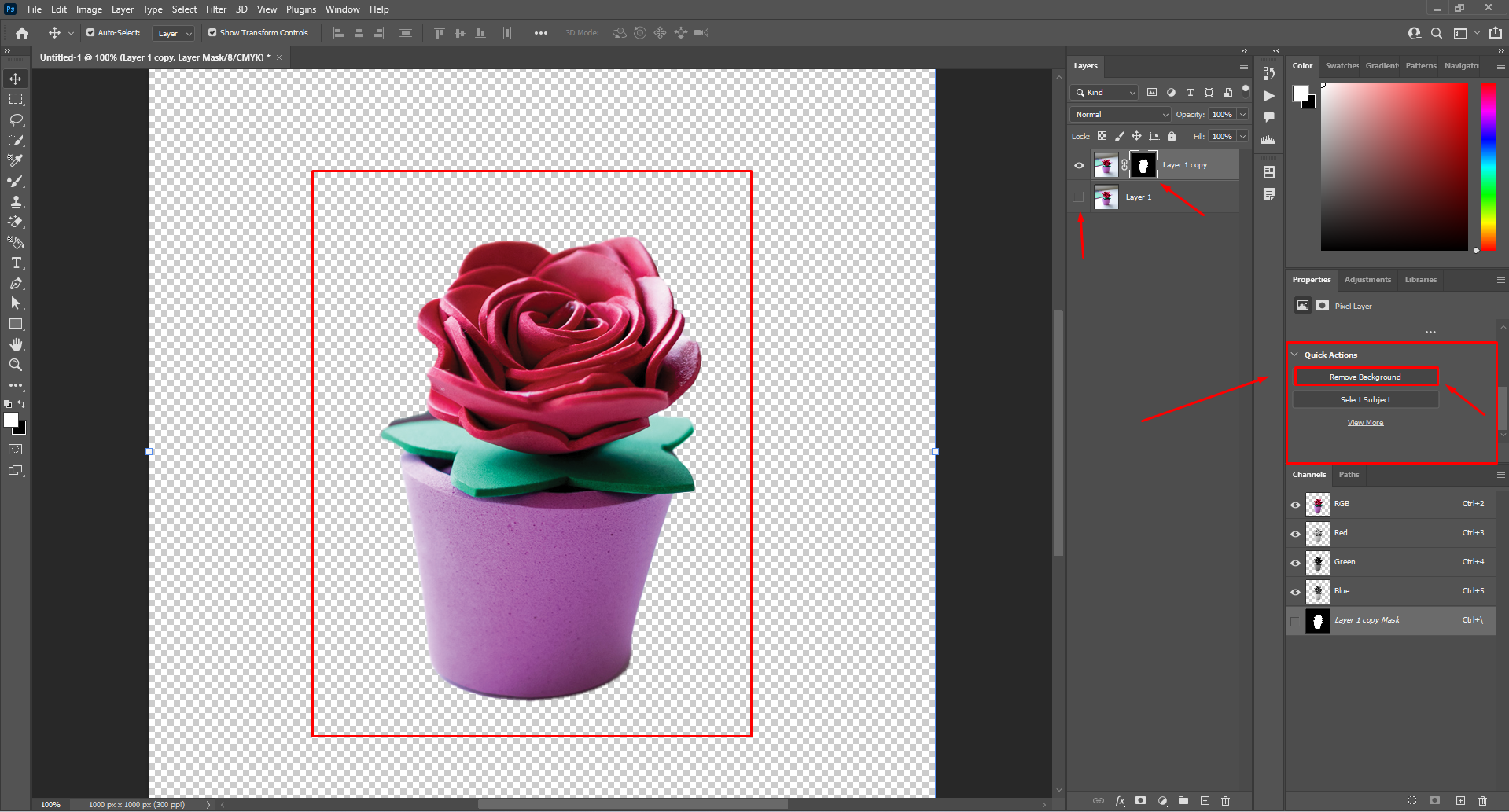Image resolution: width=1509 pixels, height=812 pixels.
Task: Select the Zoom tool
Action: [16, 364]
